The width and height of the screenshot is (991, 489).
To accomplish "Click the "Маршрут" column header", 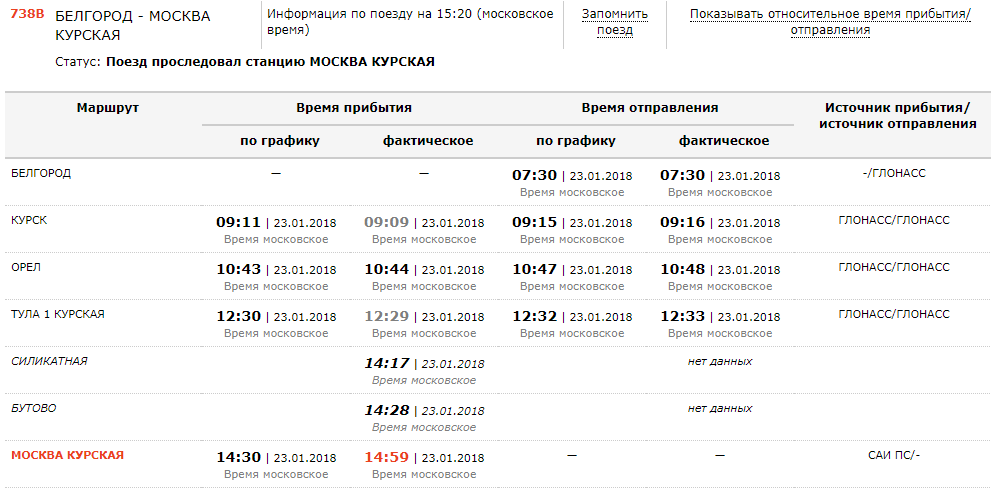I will pos(107,108).
